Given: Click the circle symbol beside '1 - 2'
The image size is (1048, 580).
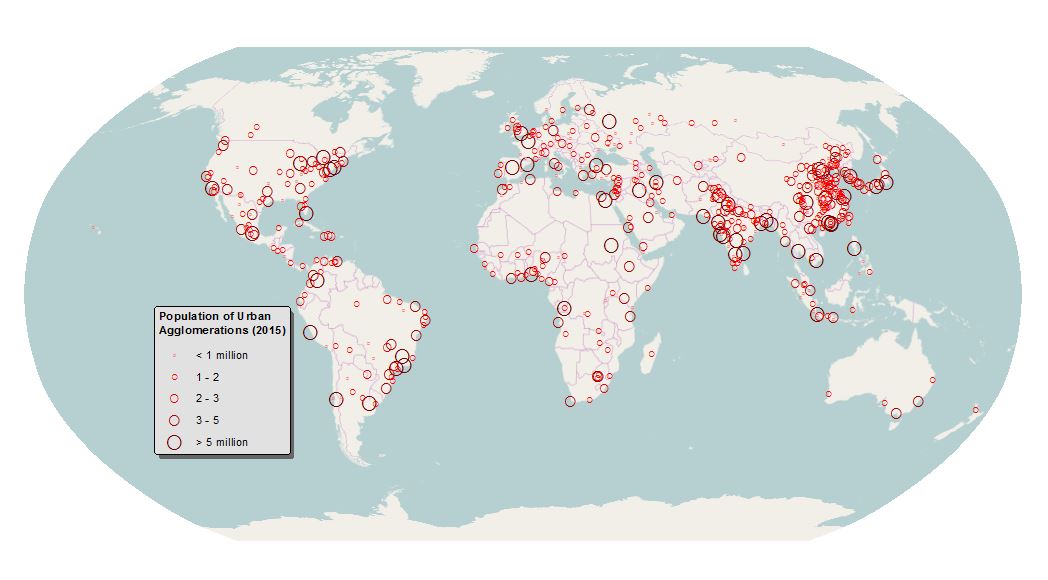Looking at the screenshot, I should click(174, 377).
